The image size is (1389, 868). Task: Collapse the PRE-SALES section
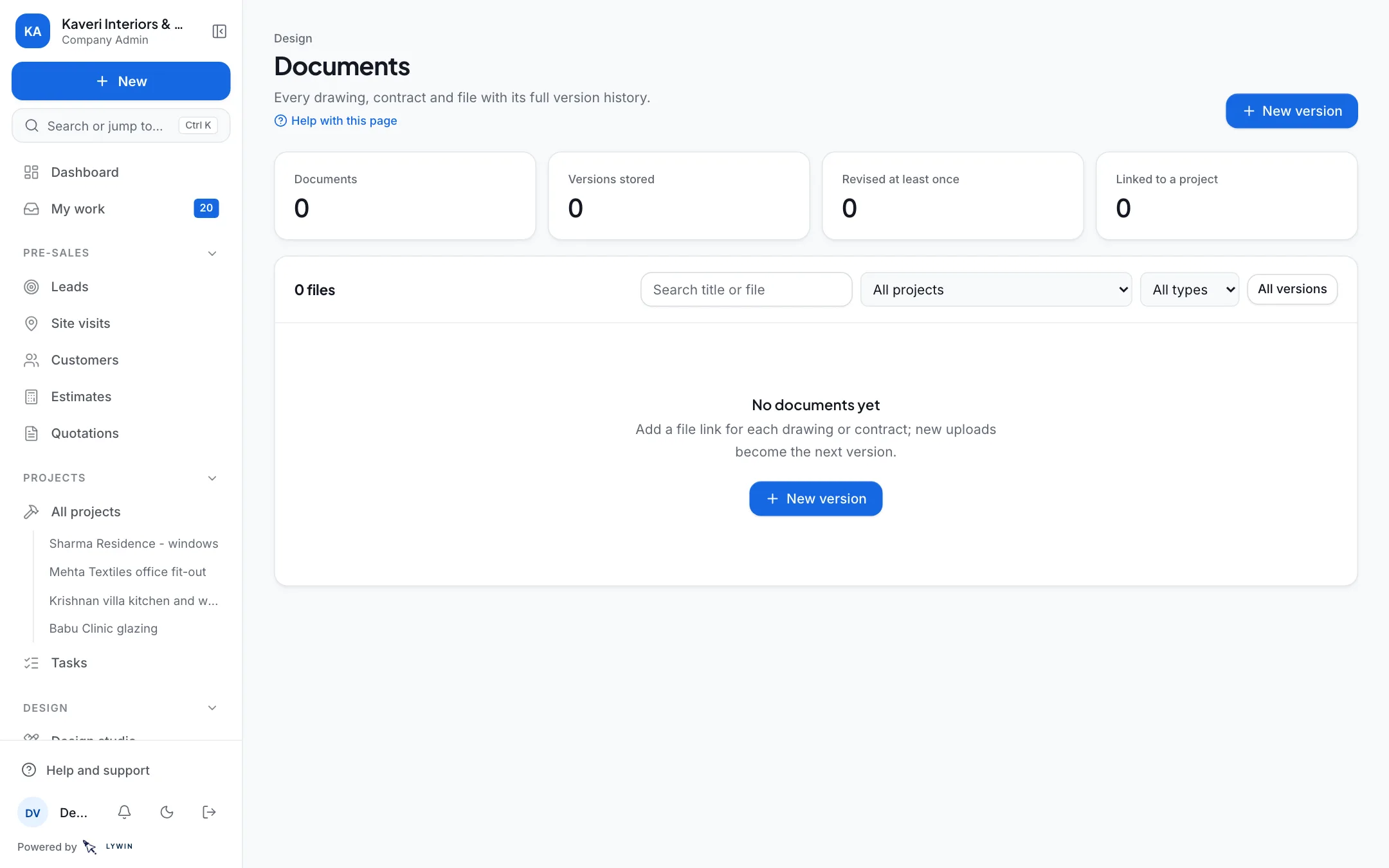(212, 253)
